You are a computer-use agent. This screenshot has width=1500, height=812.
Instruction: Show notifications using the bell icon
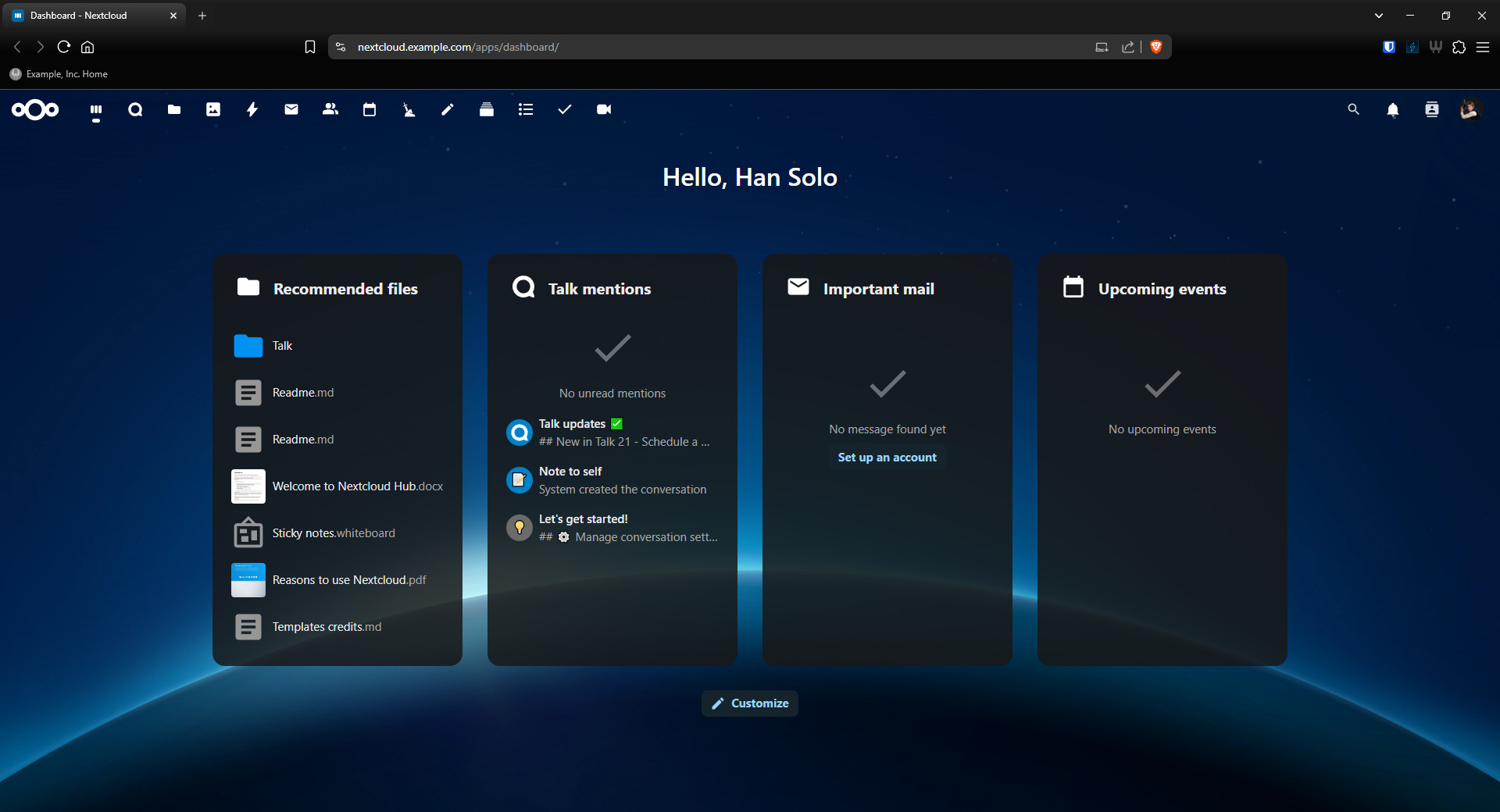click(1393, 110)
